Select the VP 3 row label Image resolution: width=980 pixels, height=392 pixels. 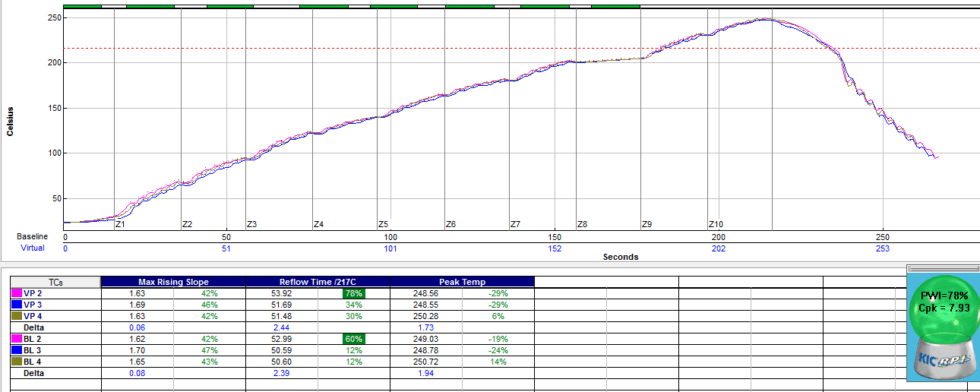point(32,304)
